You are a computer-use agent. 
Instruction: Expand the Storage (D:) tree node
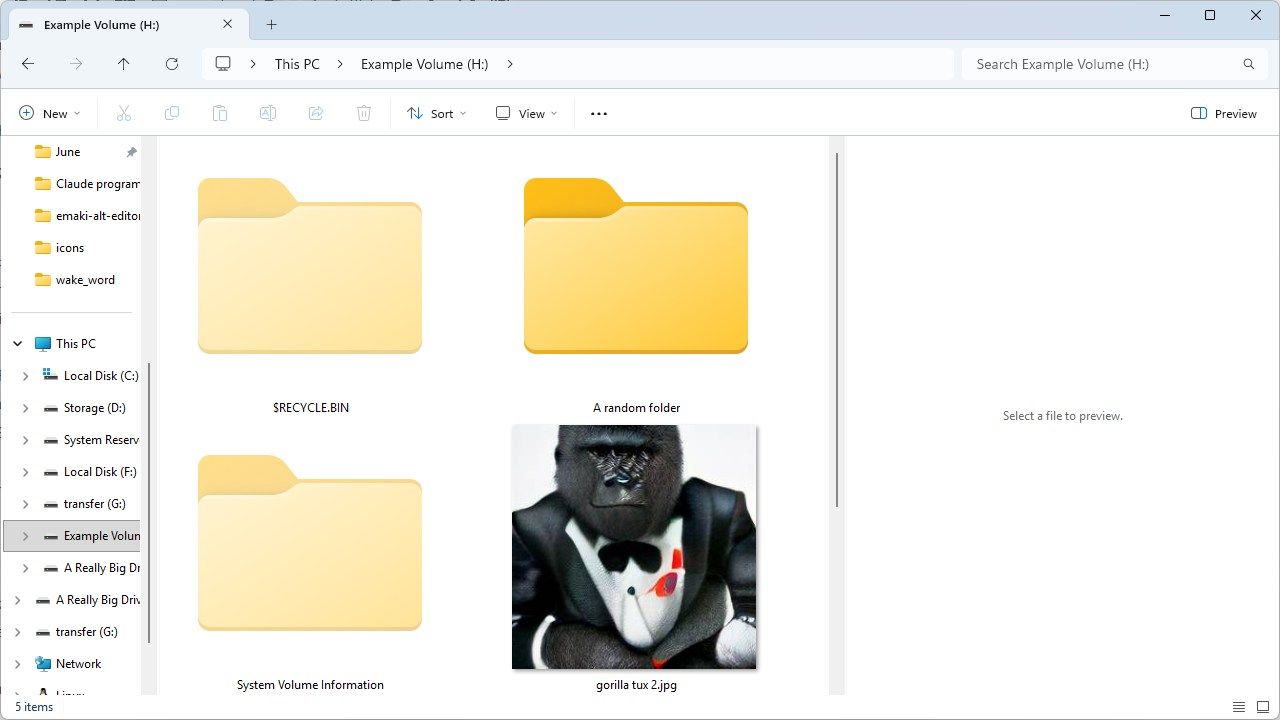(26, 408)
